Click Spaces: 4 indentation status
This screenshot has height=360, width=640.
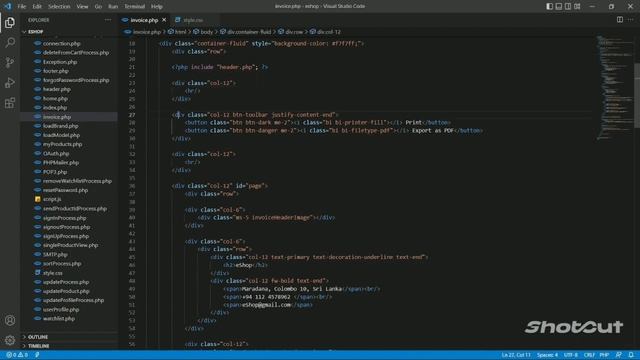(x=547, y=355)
